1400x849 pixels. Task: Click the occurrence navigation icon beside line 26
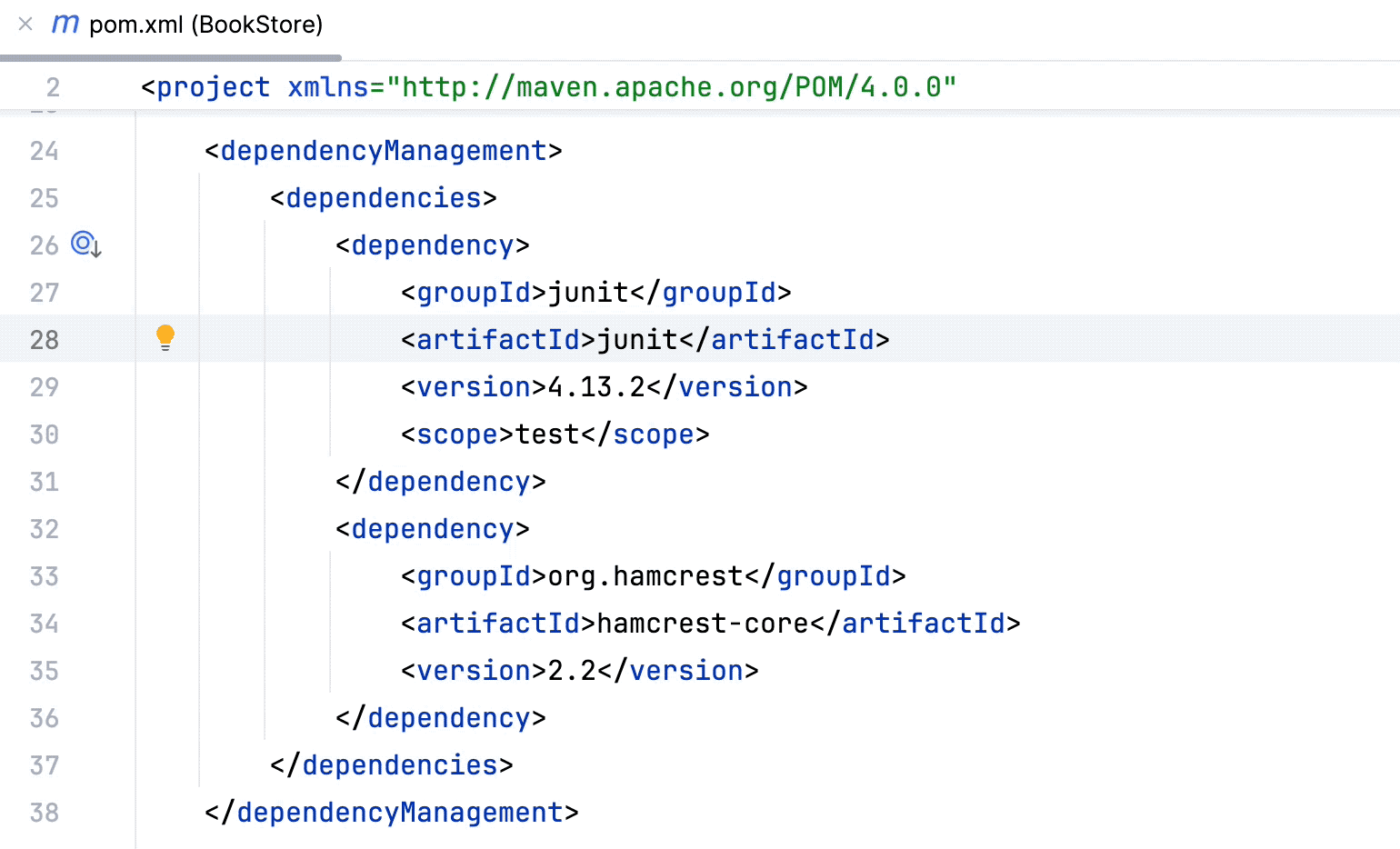pyautogui.click(x=85, y=245)
